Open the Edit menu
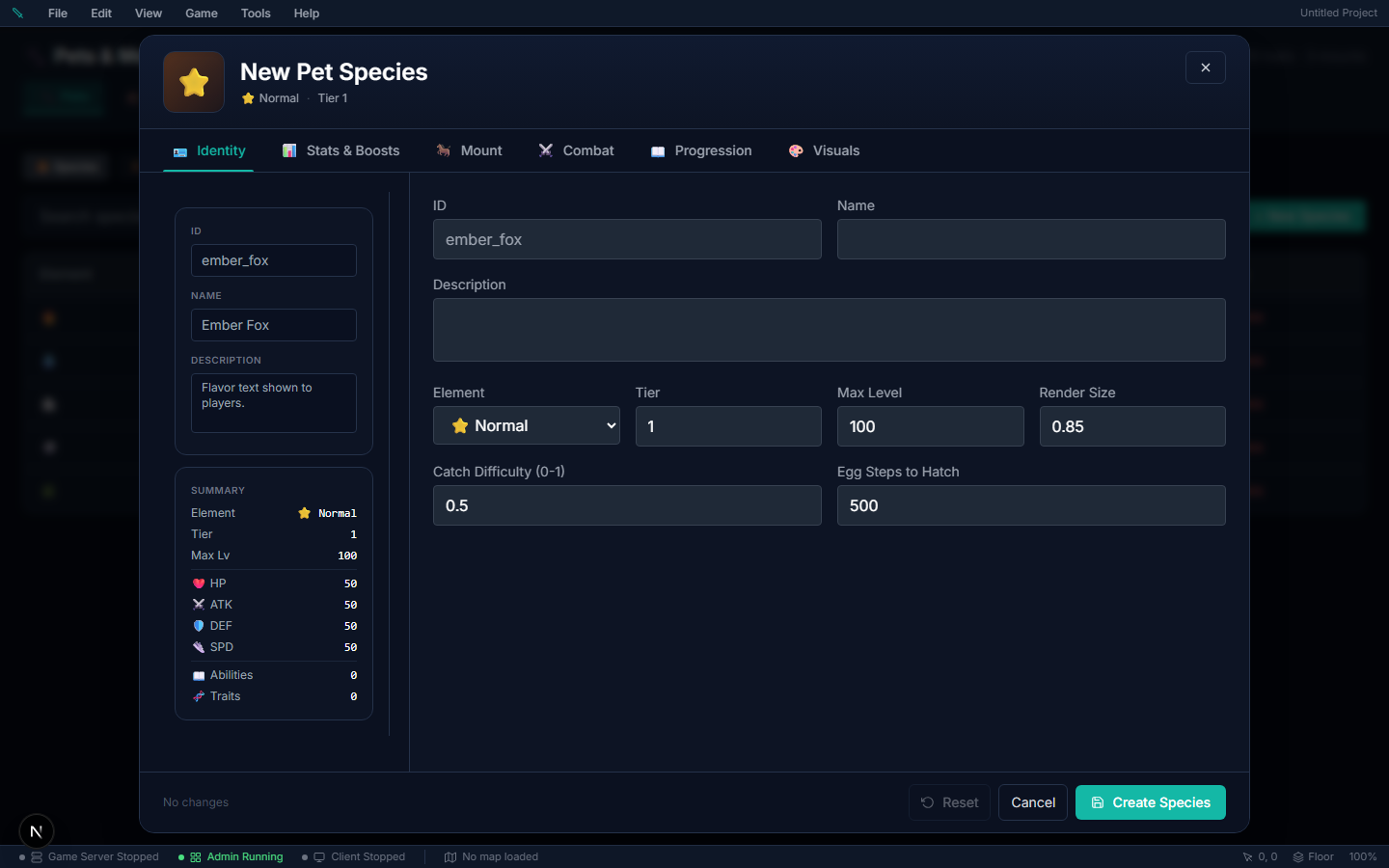Viewport: 1389px width, 868px height. [101, 14]
